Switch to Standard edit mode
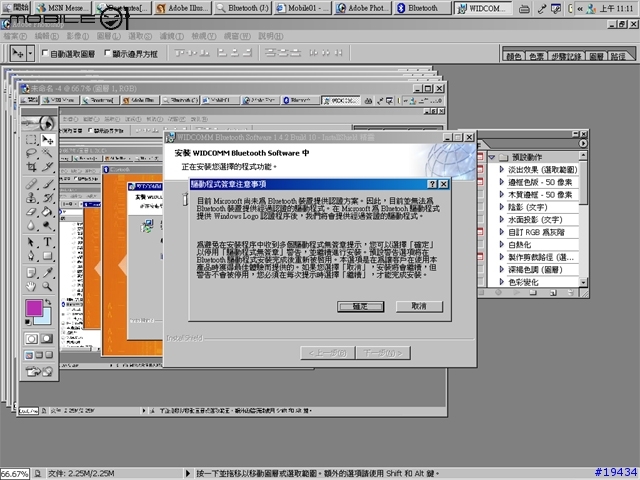Image resolution: width=640 pixels, height=480 pixels. [x=31, y=339]
